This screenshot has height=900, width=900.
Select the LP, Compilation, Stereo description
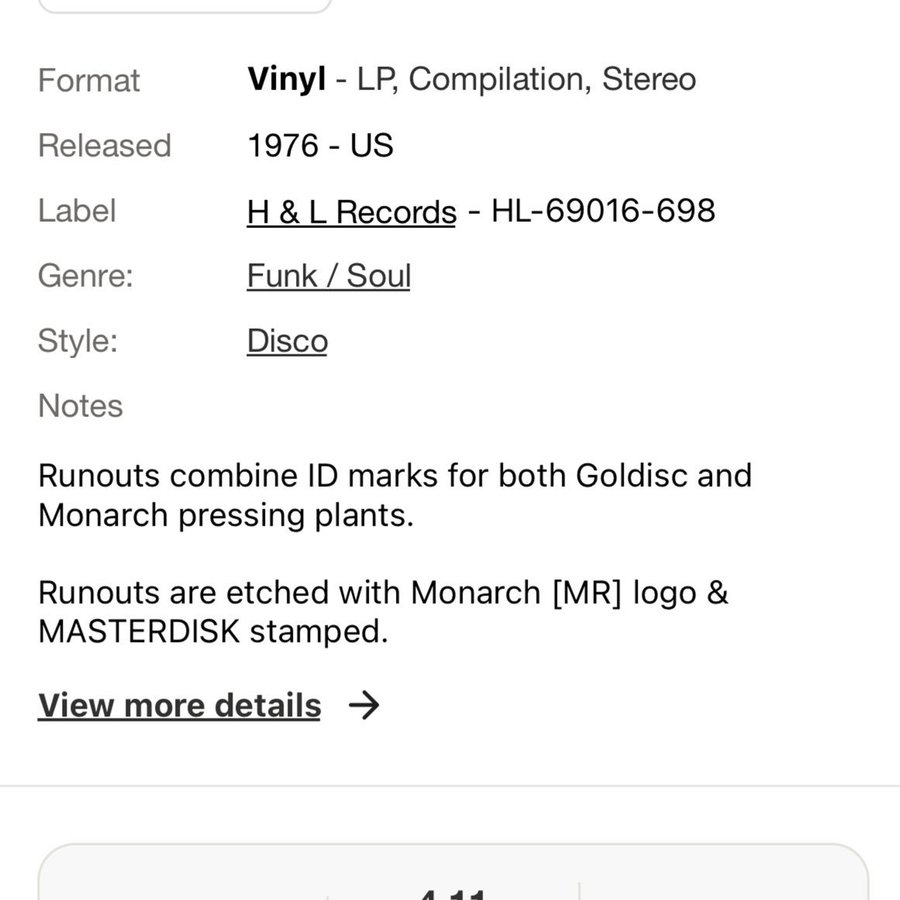[x=526, y=80]
